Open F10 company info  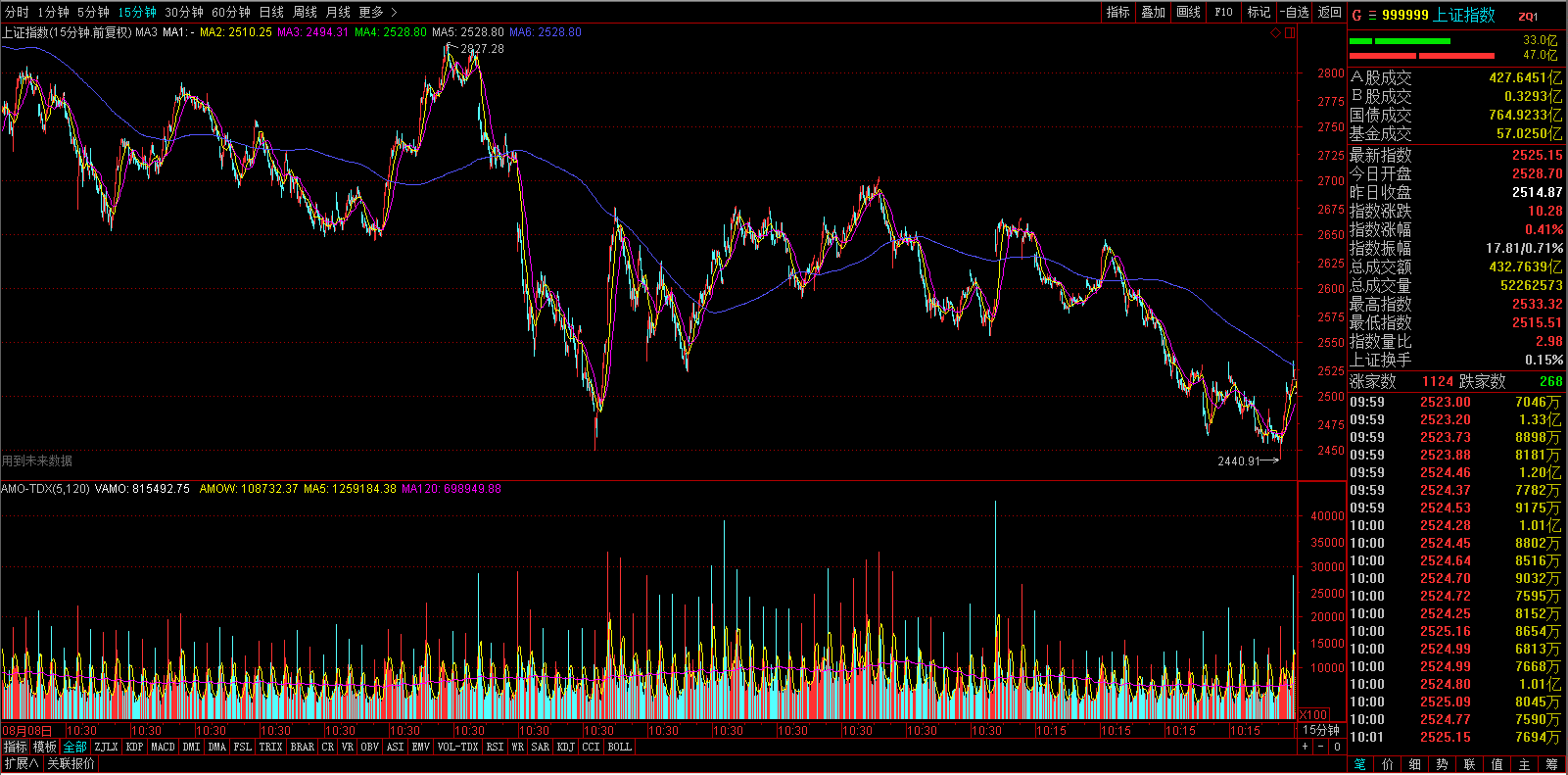pyautogui.click(x=1223, y=12)
